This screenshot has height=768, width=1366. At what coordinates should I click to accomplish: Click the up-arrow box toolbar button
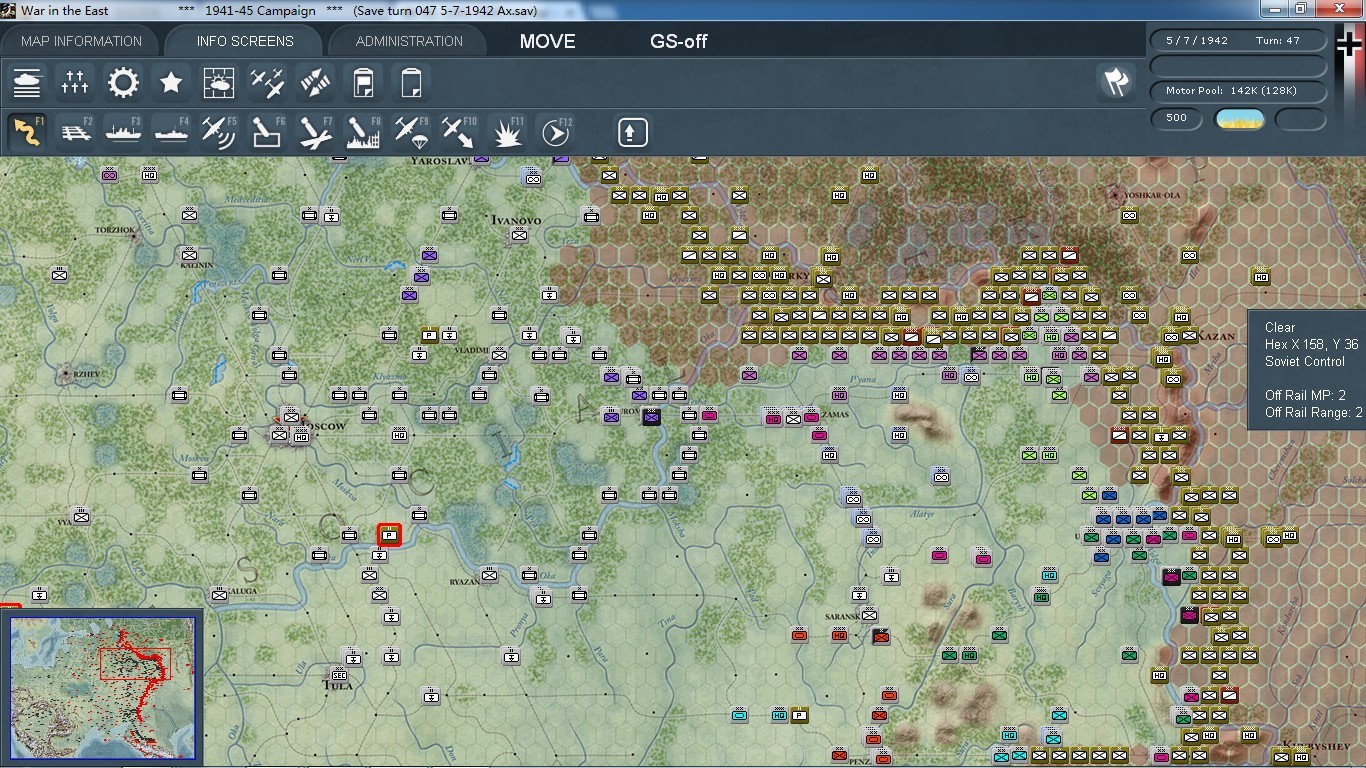point(632,132)
